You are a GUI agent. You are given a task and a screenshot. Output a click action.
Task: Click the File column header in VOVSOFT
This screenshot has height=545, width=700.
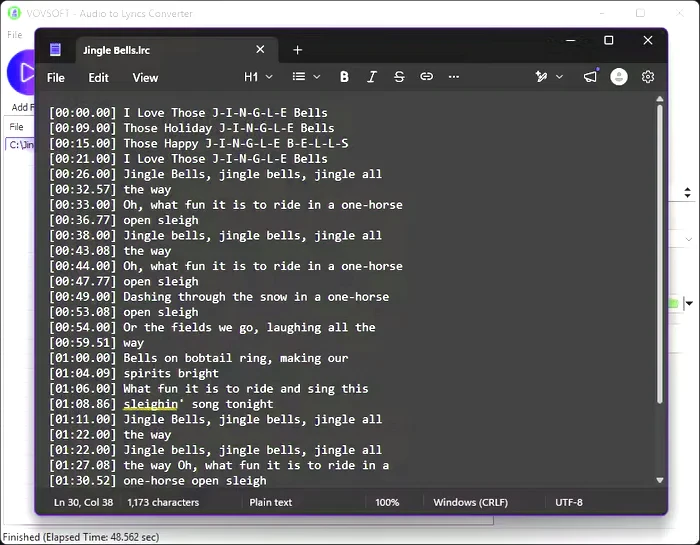click(x=16, y=127)
